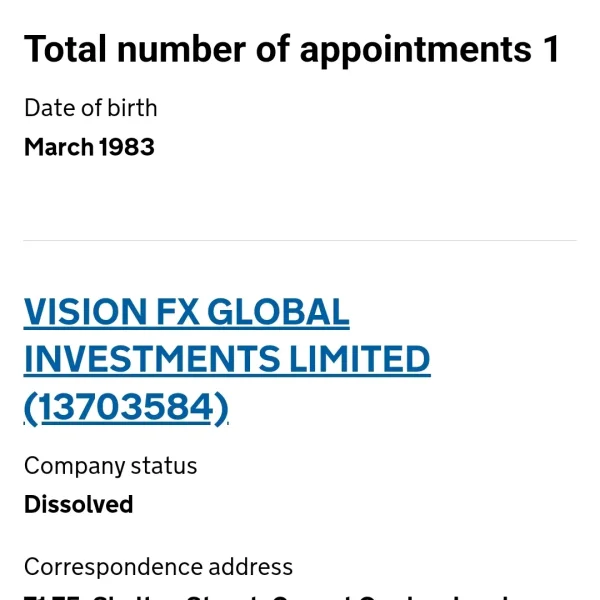This screenshot has width=600, height=600.
Task: Click the word appointments in the heading
Action: tap(416, 49)
